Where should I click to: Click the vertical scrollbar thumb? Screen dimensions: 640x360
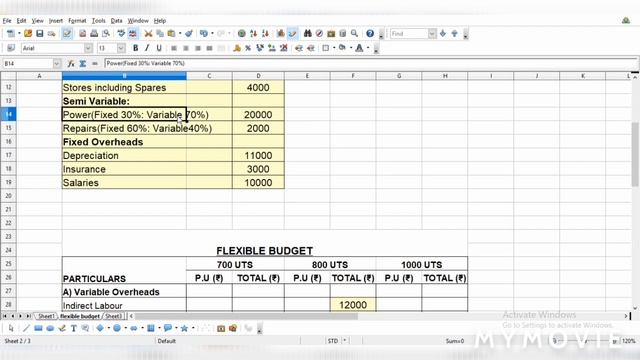(635, 154)
